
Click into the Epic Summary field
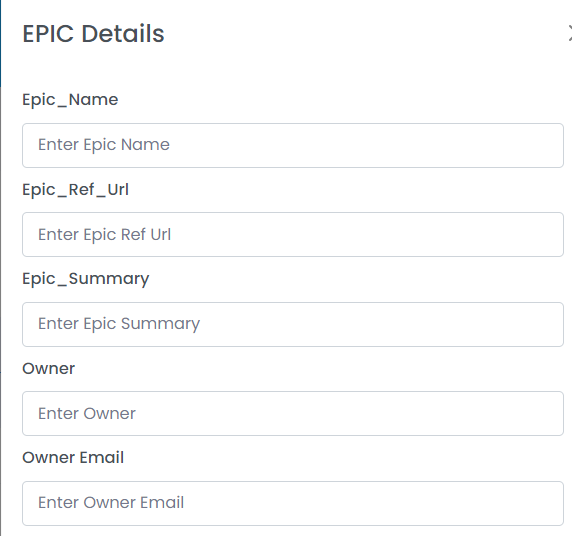293,324
